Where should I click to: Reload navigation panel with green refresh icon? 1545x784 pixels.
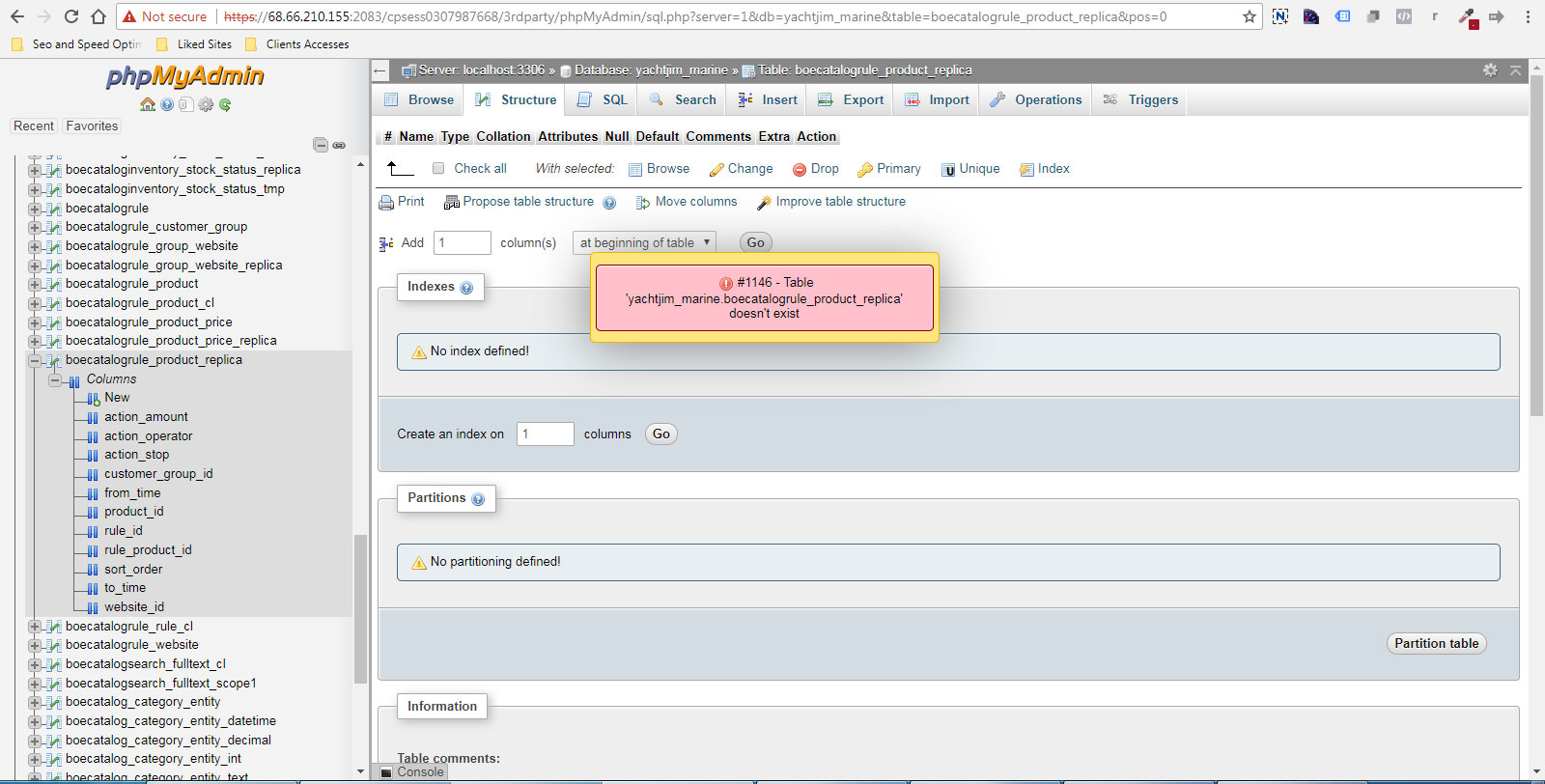coord(225,104)
